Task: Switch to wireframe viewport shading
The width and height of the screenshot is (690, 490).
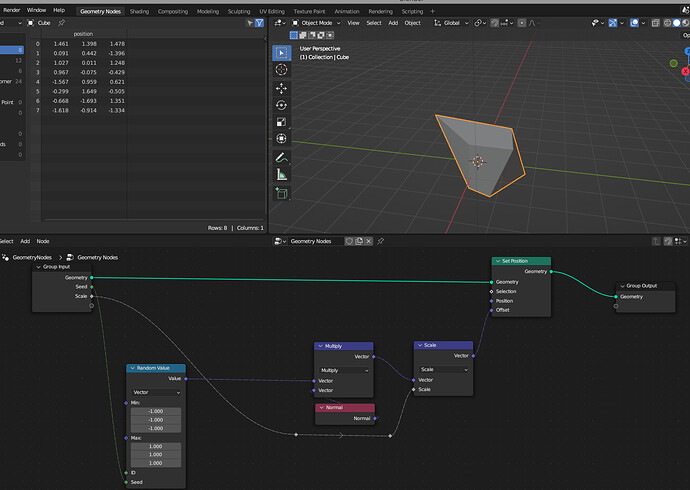Action: [x=668, y=23]
